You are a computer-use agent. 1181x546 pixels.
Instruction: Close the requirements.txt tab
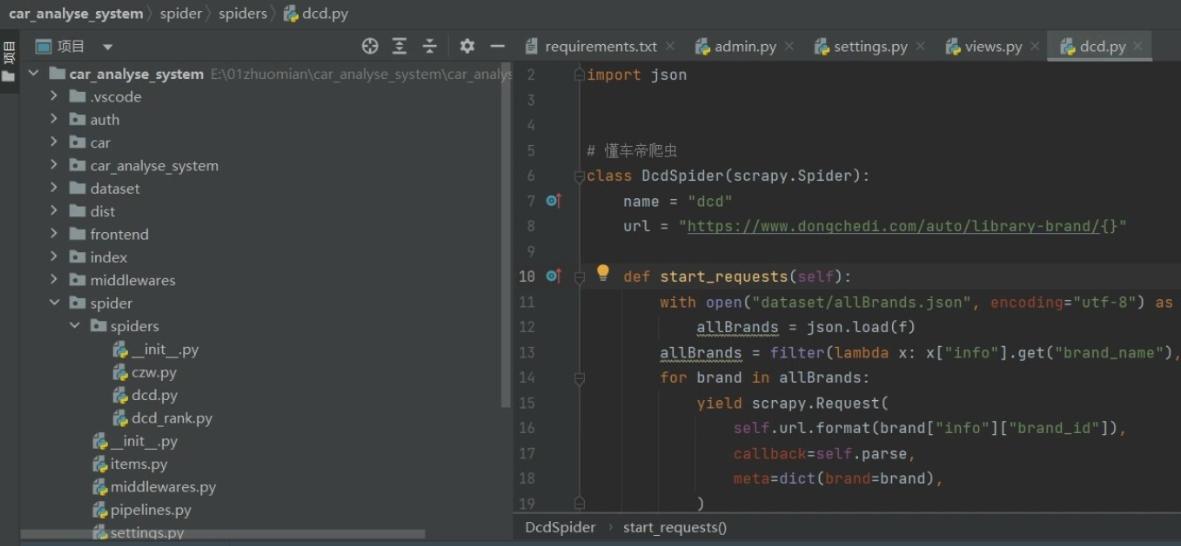(x=670, y=47)
